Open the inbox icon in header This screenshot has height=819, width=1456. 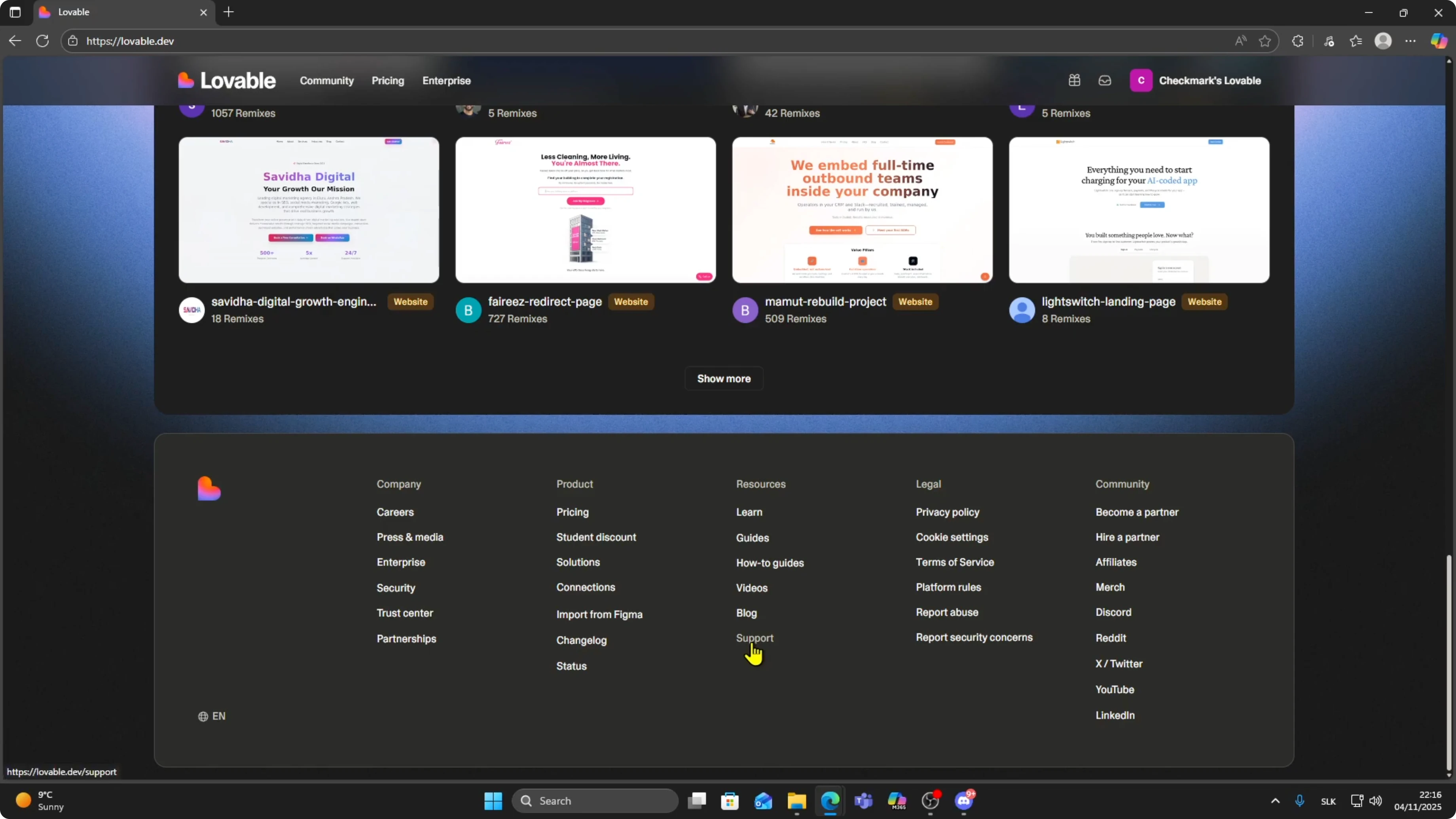coord(1105,80)
